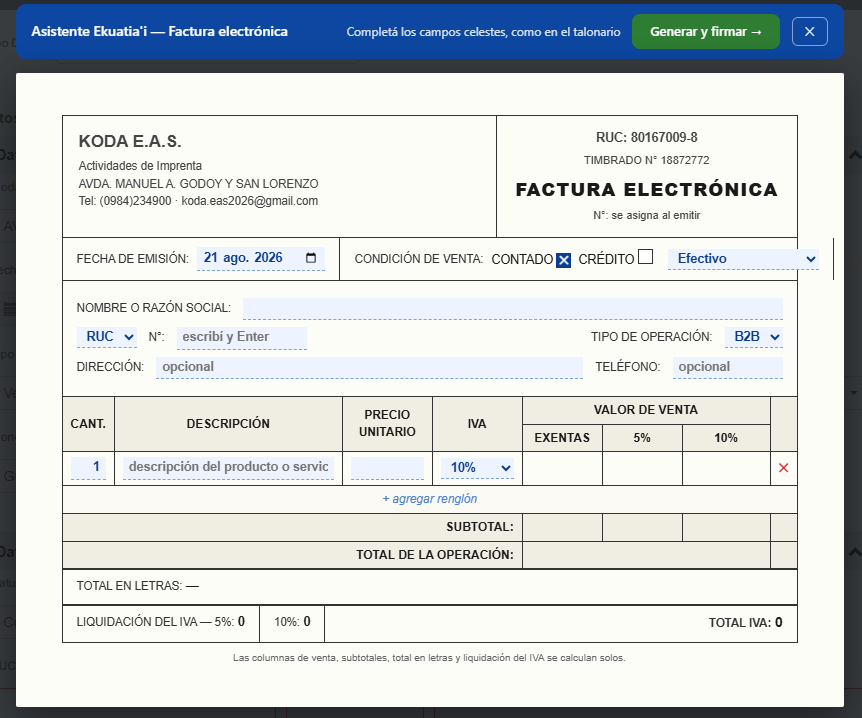Click 'N°: se asigna al emitir' text
The image size is (862, 718).
[646, 215]
